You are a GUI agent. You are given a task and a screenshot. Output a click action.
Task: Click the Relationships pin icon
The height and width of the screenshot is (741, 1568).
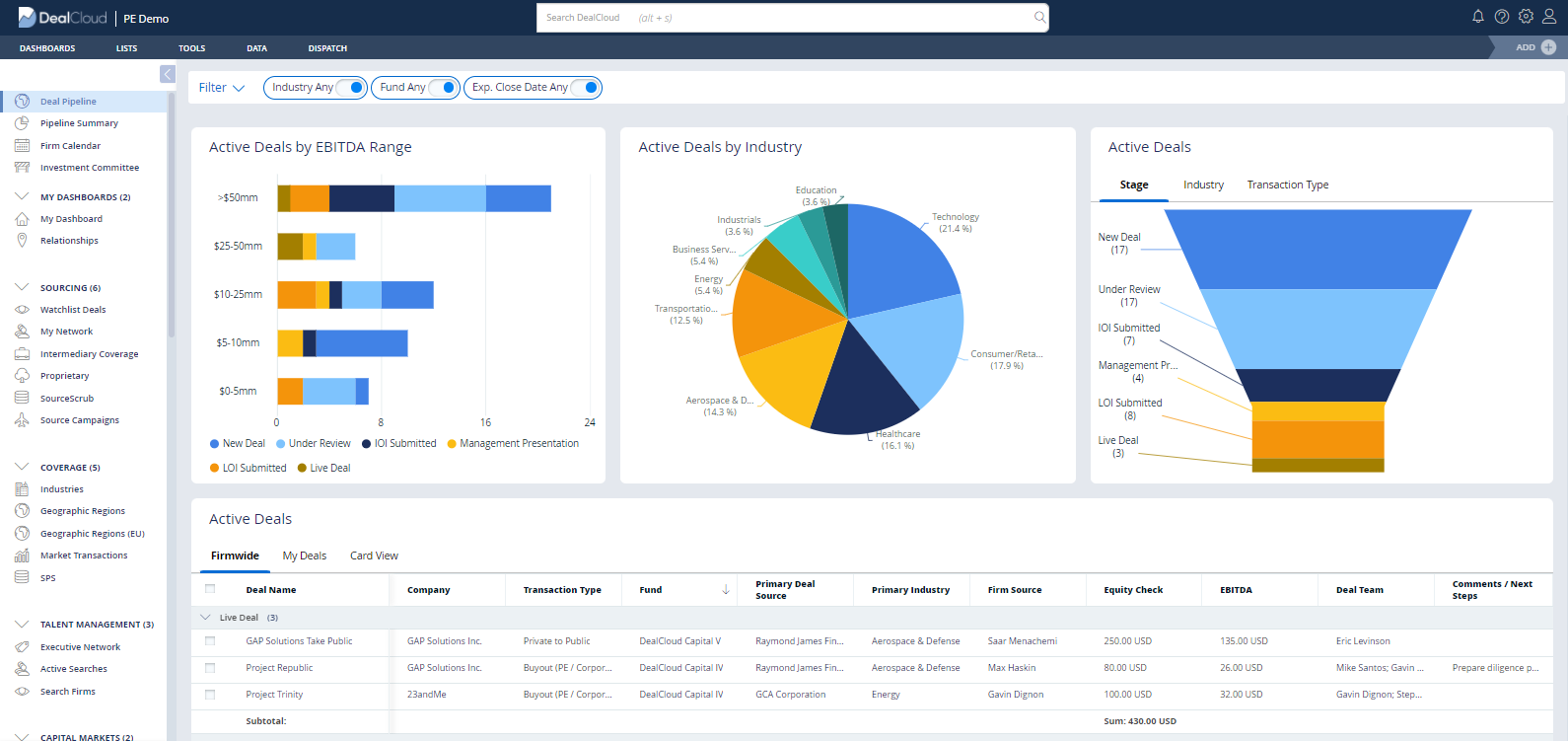[22, 241]
